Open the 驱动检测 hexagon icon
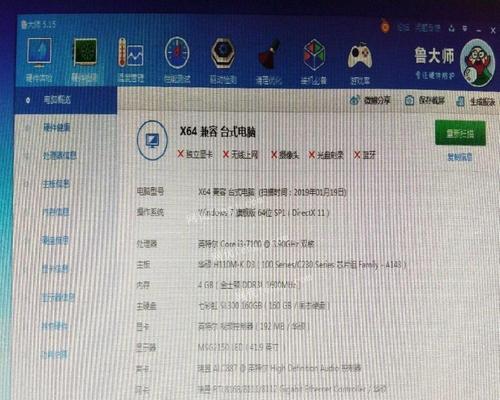The width and height of the screenshot is (500, 400). (223, 53)
